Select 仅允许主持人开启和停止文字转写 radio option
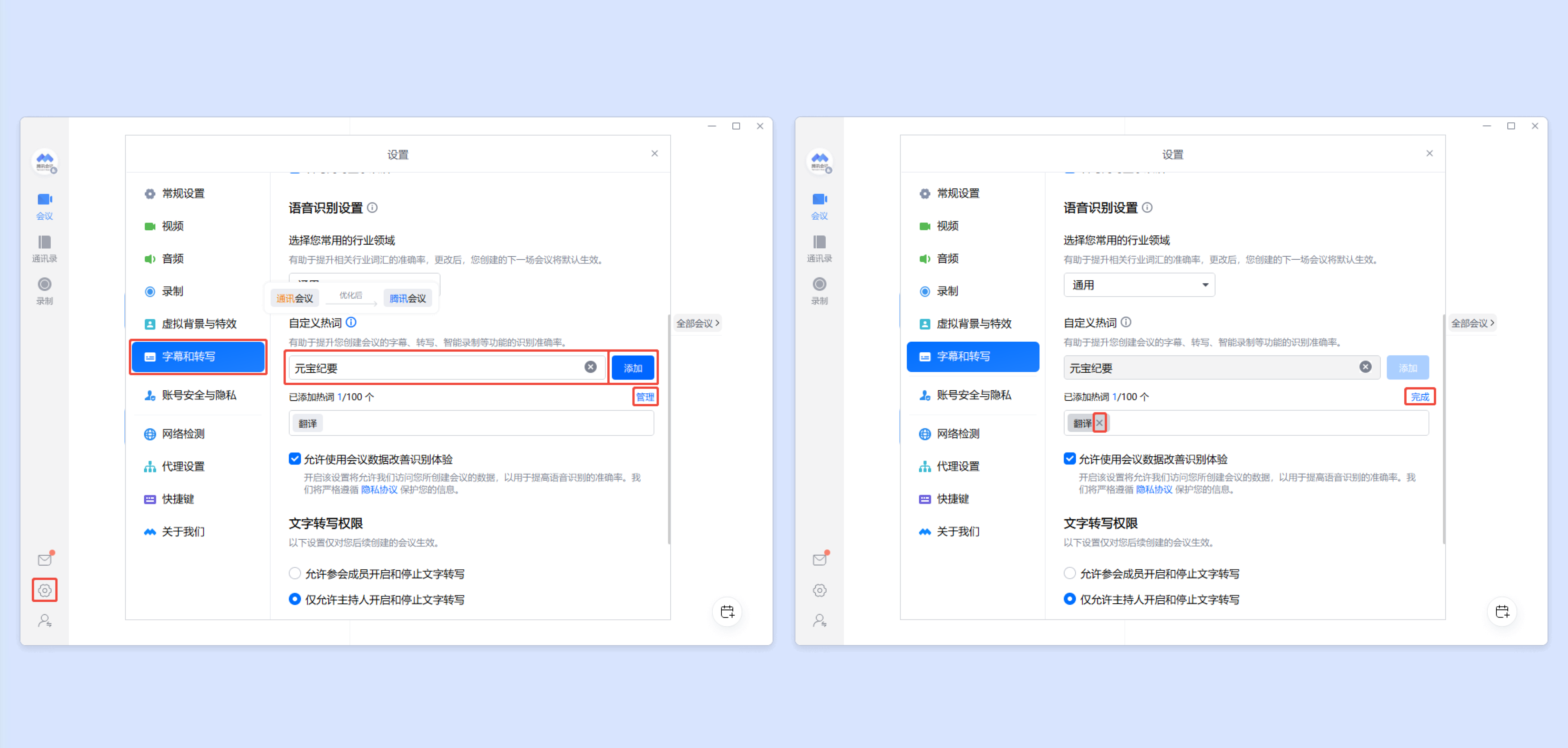 294,599
